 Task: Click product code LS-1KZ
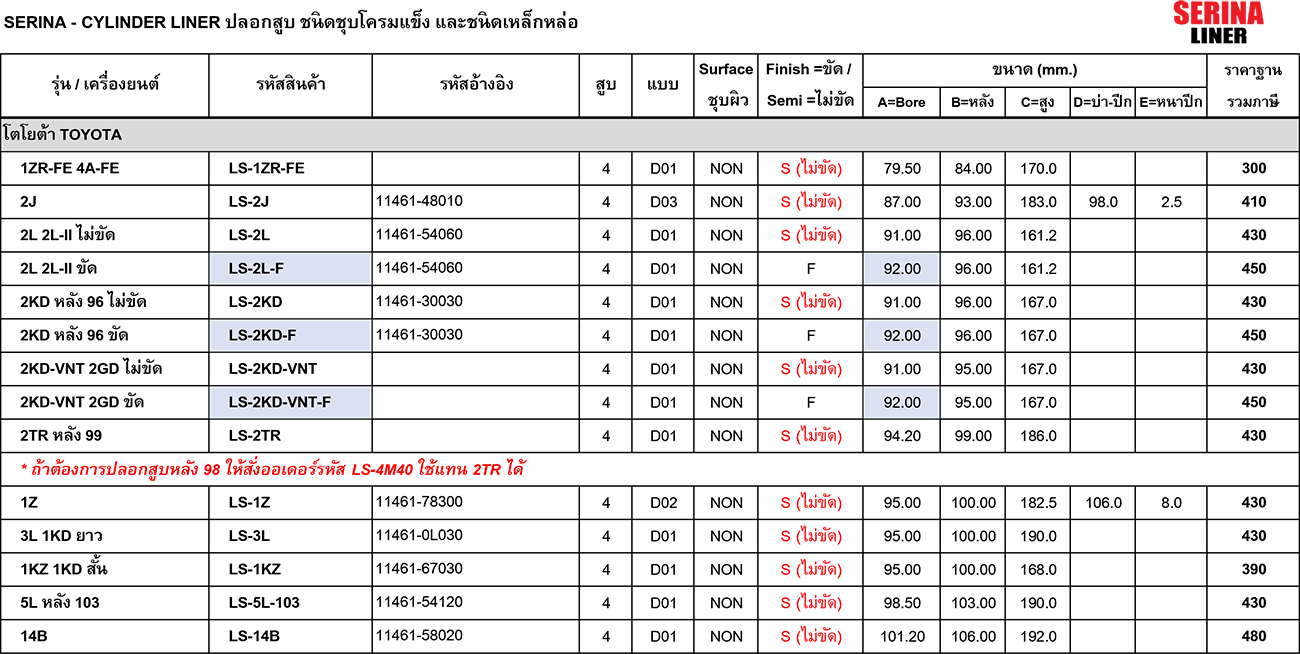(254, 570)
